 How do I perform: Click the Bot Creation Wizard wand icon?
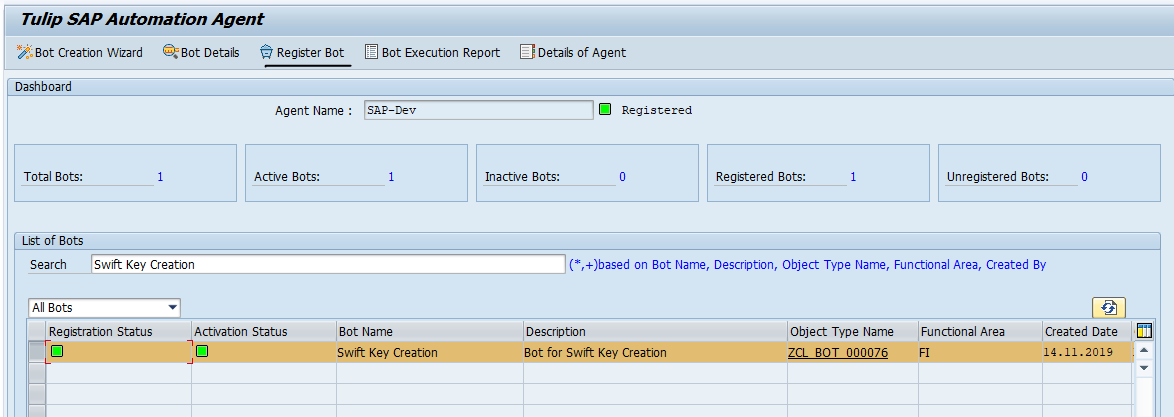point(25,52)
